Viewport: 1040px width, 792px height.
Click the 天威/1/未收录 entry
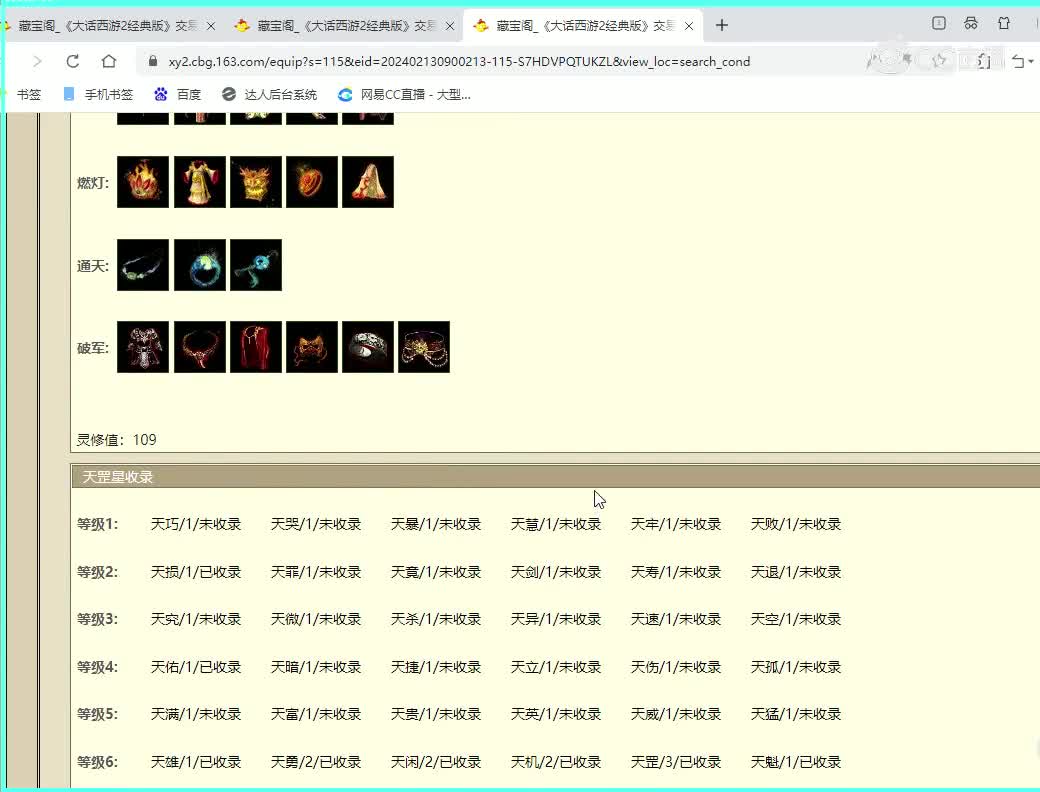(x=676, y=714)
